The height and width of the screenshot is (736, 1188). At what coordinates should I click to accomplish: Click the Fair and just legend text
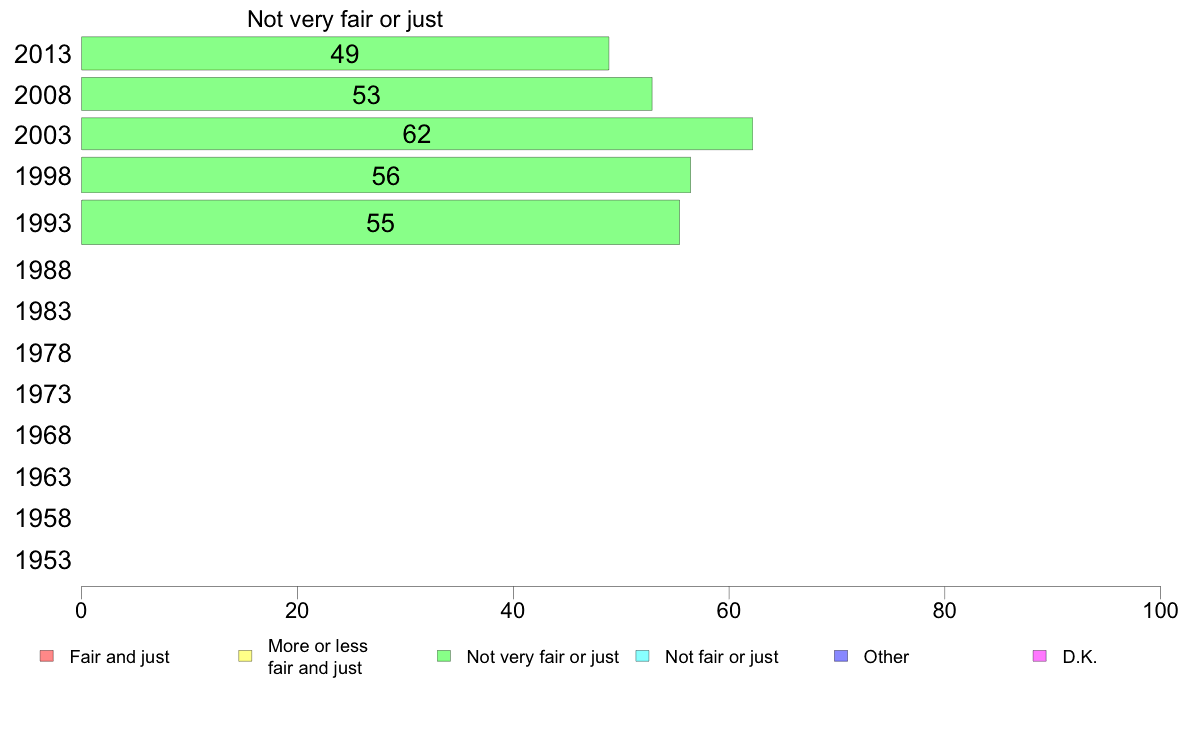(x=120, y=656)
